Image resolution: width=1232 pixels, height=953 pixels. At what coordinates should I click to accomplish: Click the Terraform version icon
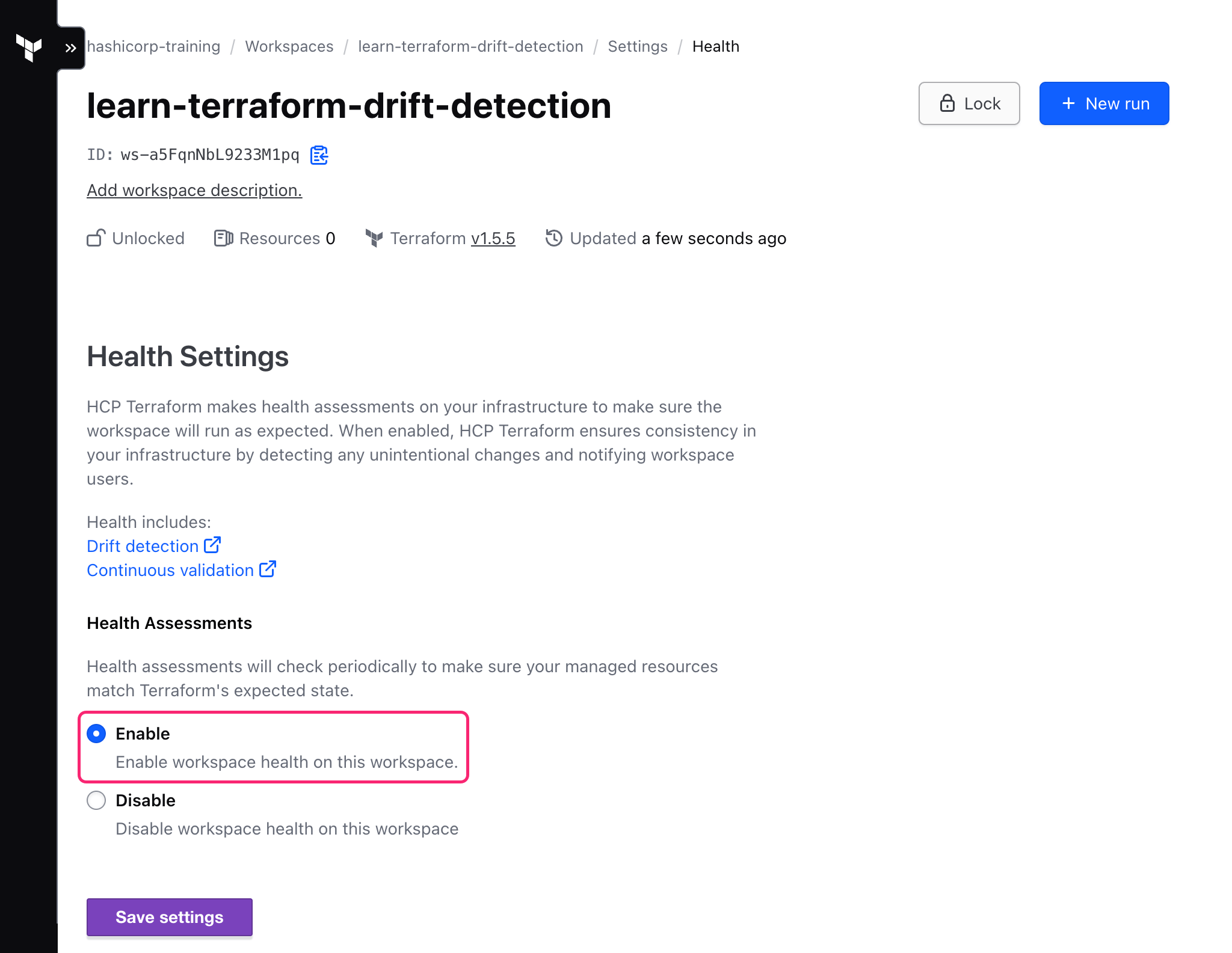pos(374,238)
